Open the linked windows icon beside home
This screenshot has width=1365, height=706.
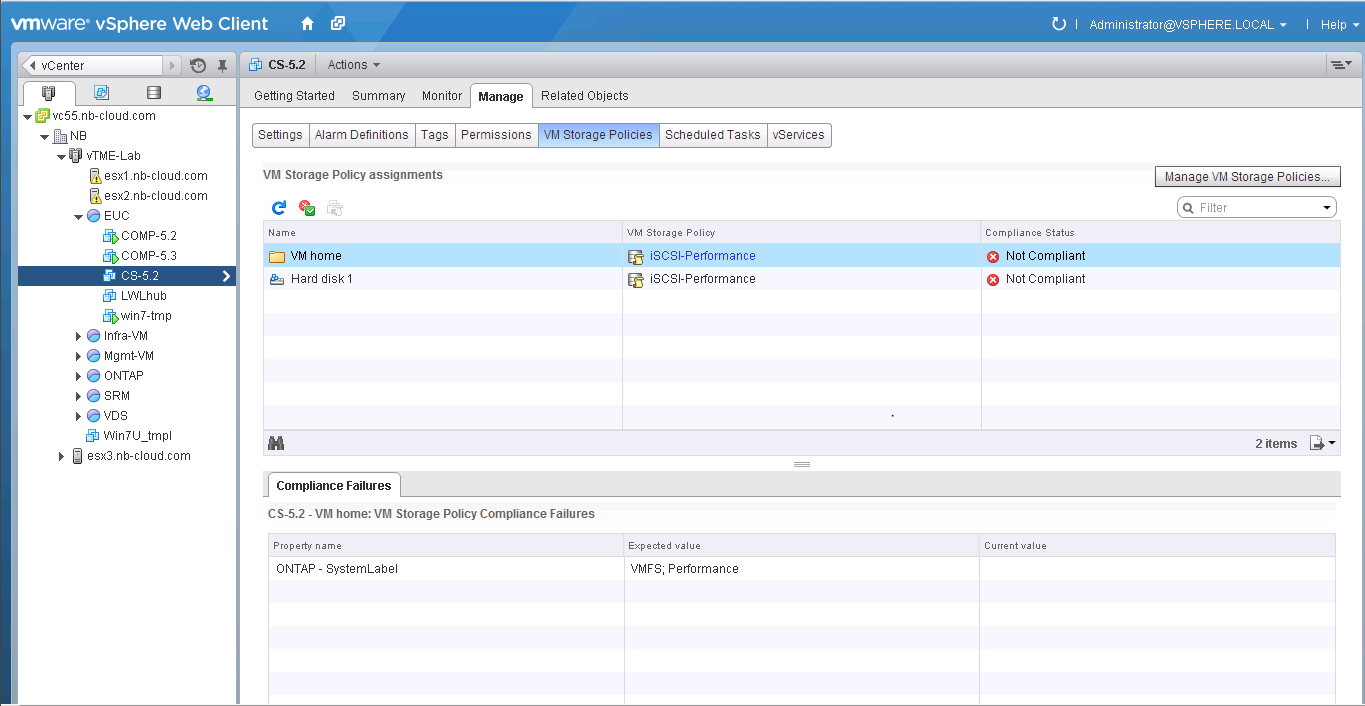(x=338, y=23)
